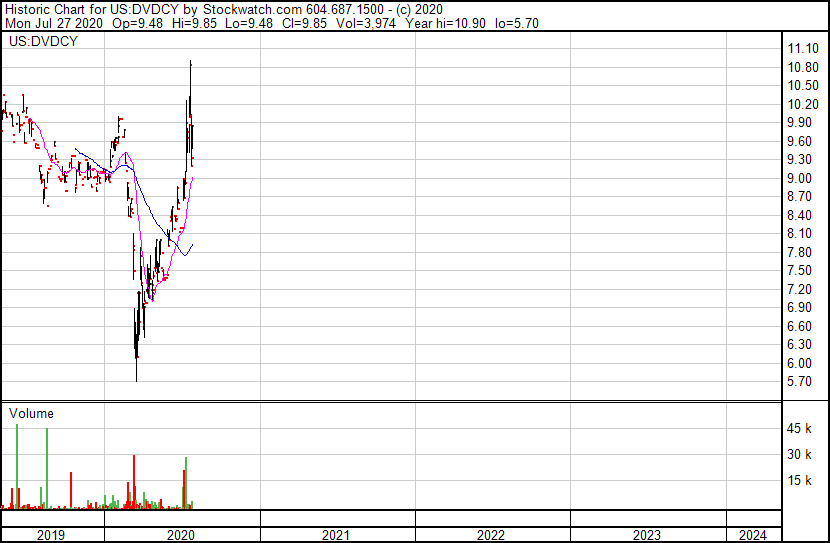Click the 'Cl=9.85' close price value
Screen dimensions: 830x543
tap(304, 23)
